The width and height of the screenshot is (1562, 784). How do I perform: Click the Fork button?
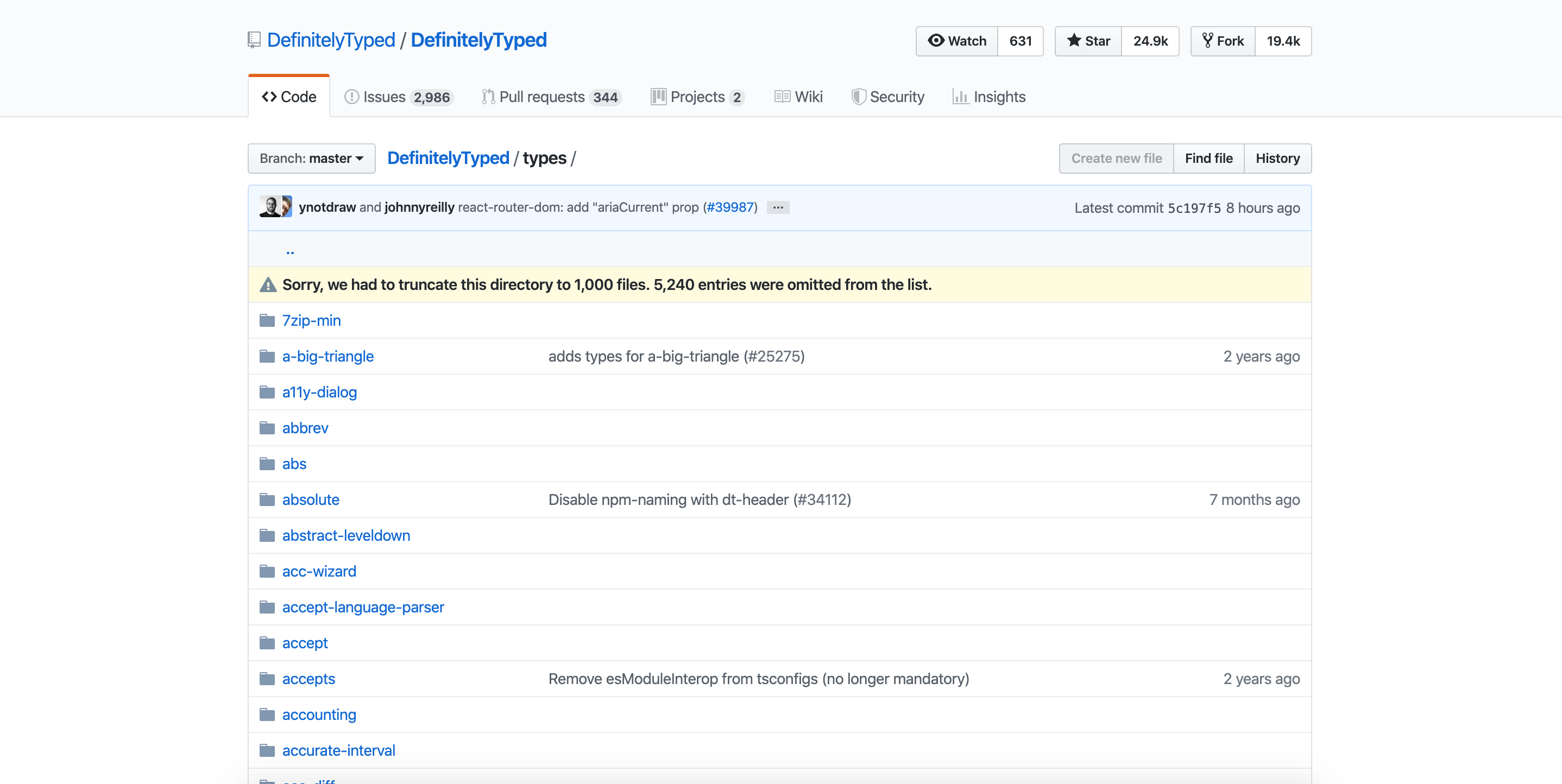point(1223,41)
